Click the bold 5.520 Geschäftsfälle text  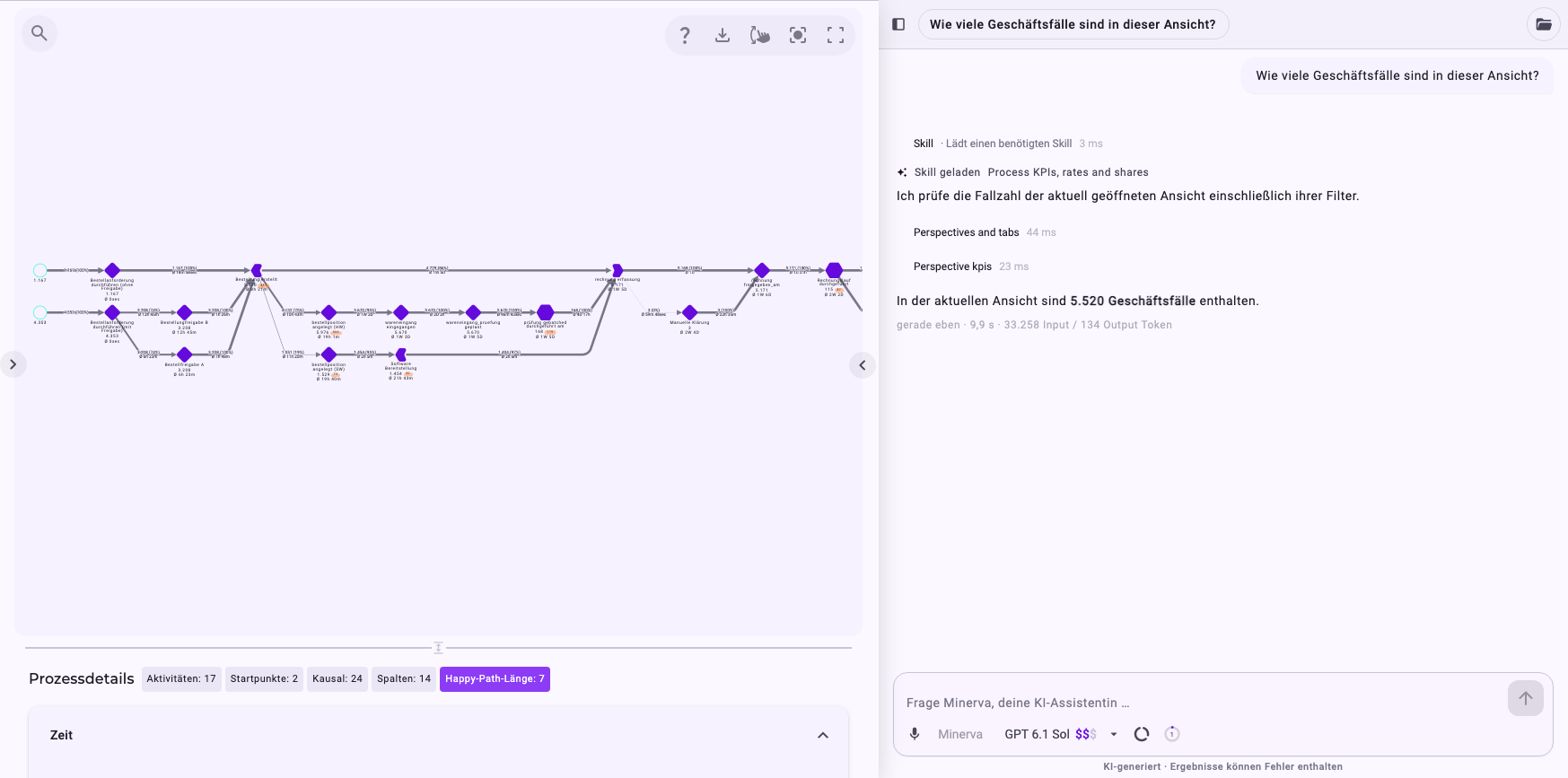tap(1133, 301)
